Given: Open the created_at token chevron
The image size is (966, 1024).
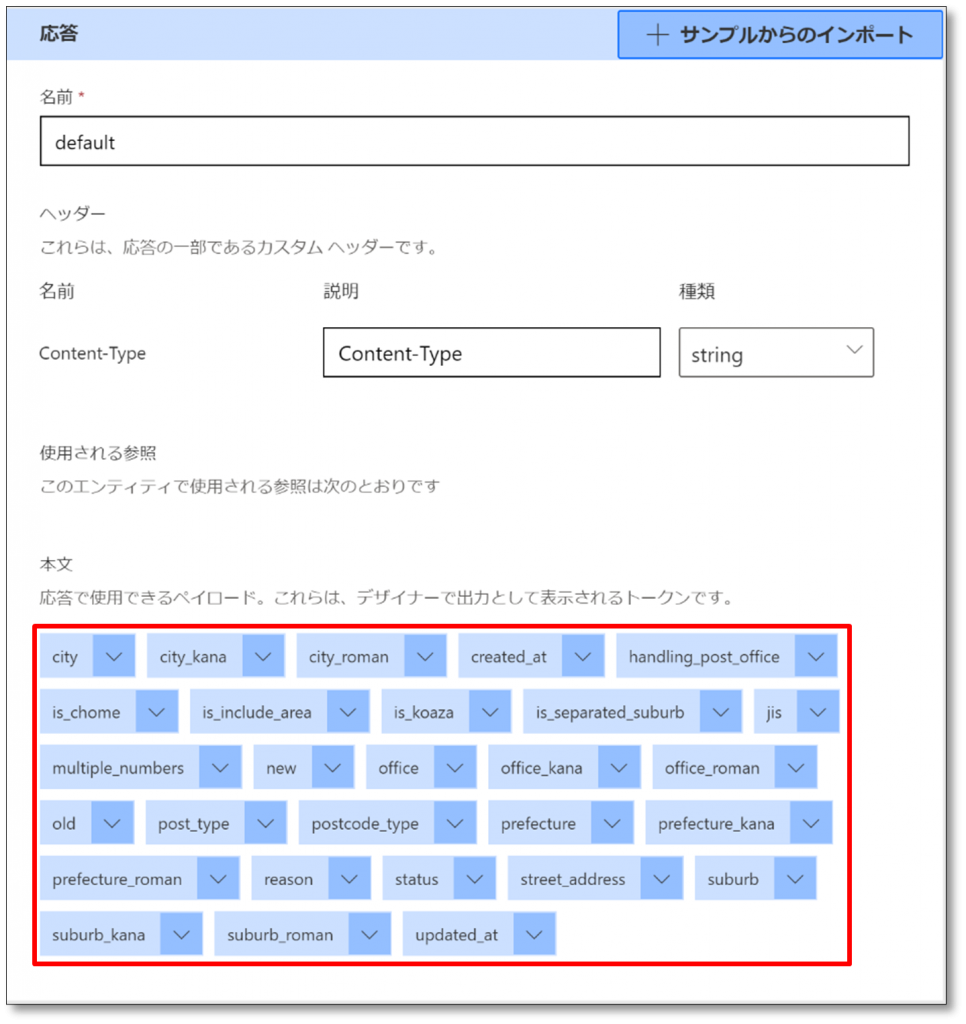Looking at the screenshot, I should click(583, 656).
